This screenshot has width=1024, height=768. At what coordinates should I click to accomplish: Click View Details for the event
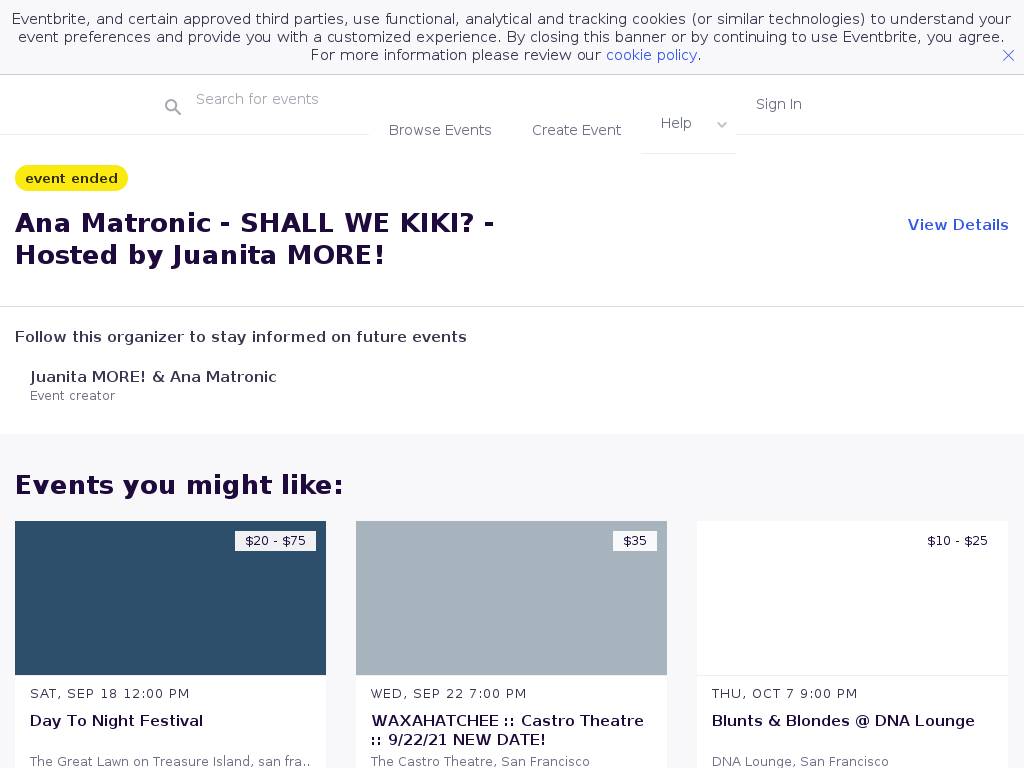click(x=957, y=225)
